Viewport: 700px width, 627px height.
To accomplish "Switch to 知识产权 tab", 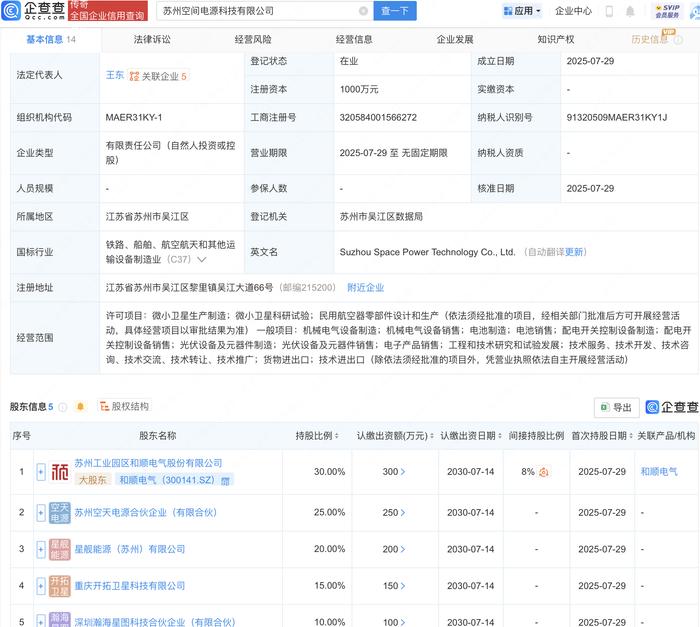I will [x=556, y=40].
